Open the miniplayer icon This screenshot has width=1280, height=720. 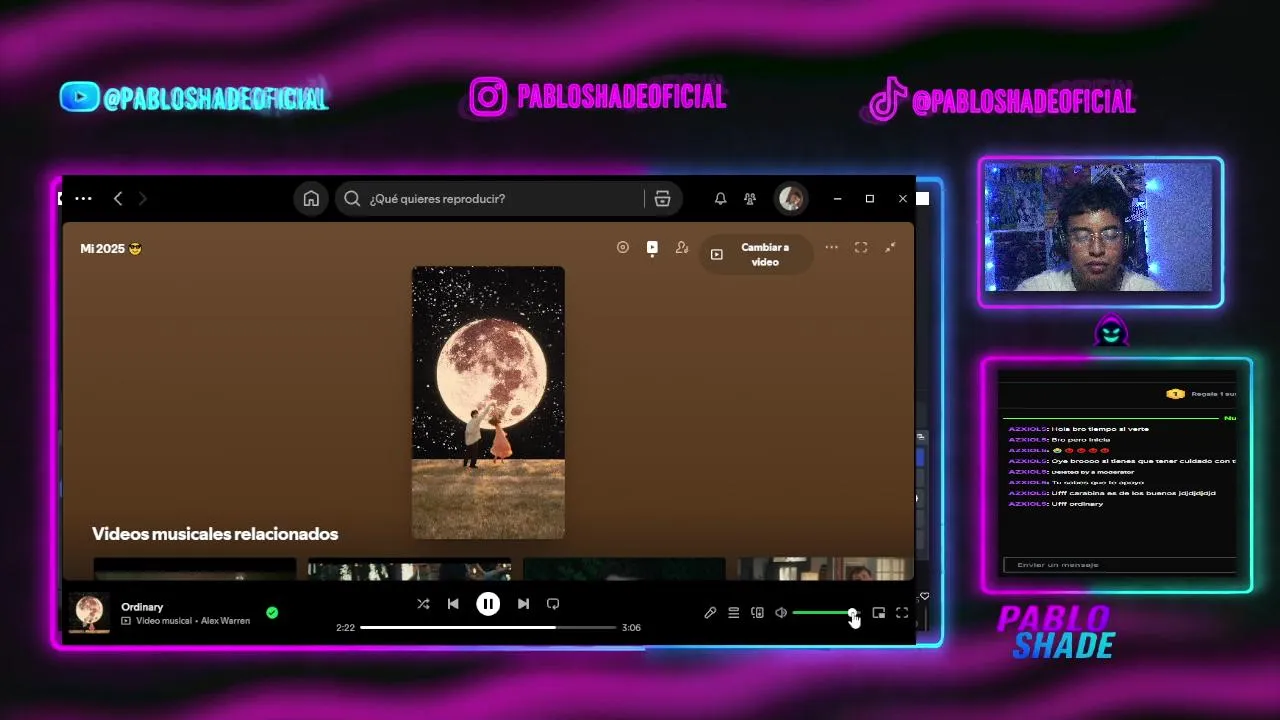tap(879, 613)
